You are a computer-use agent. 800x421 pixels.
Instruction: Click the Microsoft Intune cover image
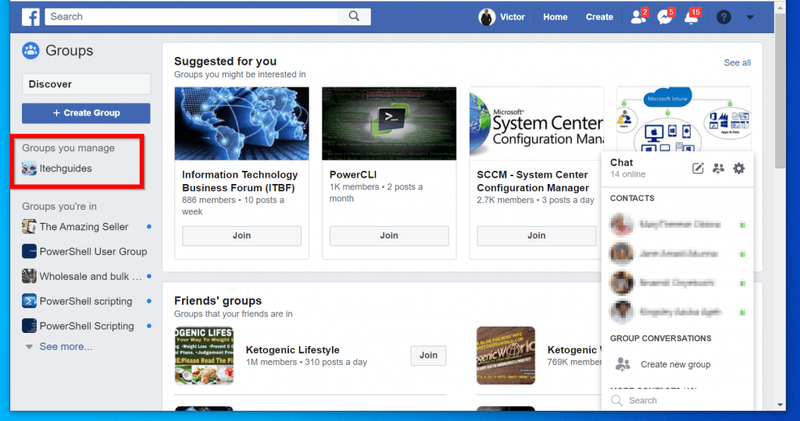pos(684,120)
